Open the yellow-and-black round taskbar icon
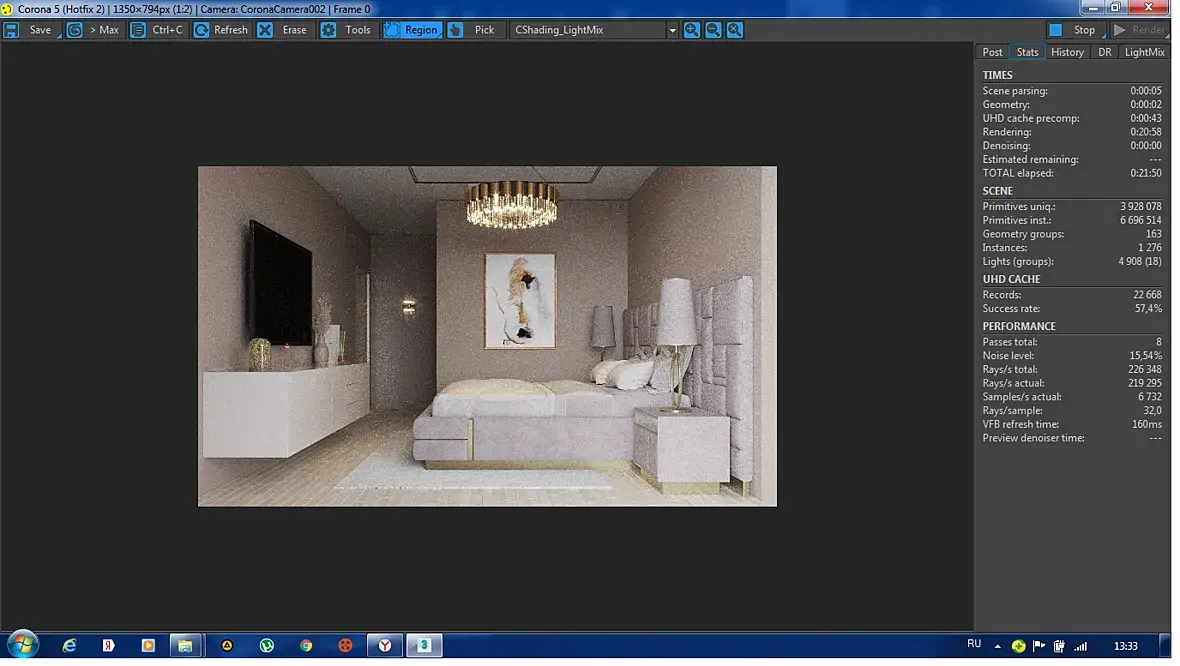Viewport: 1180px width, 666px height. click(227, 646)
